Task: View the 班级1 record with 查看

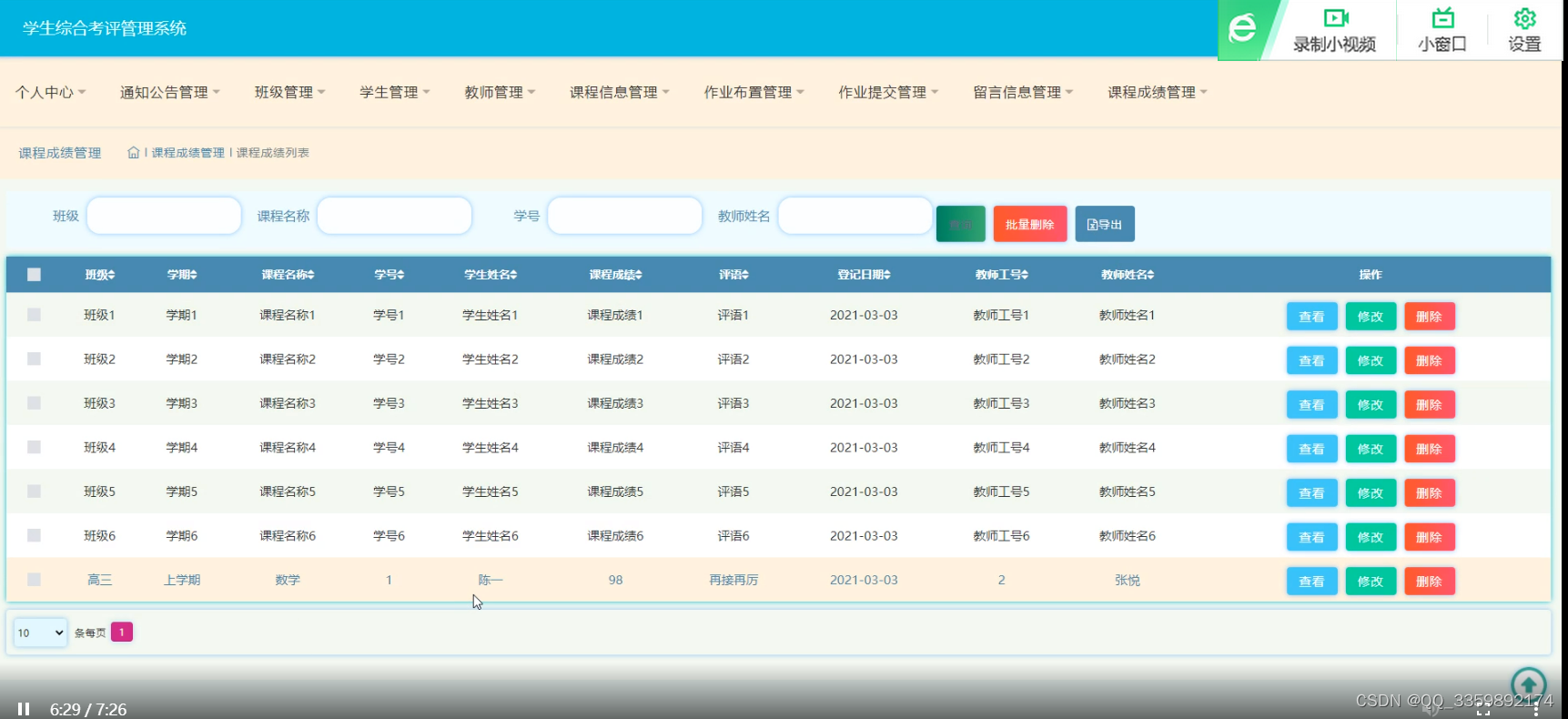Action: (1311, 317)
